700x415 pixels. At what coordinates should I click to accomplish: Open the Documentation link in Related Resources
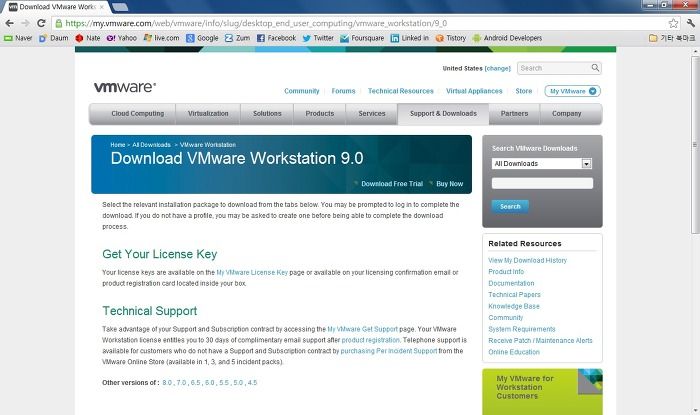[511, 283]
